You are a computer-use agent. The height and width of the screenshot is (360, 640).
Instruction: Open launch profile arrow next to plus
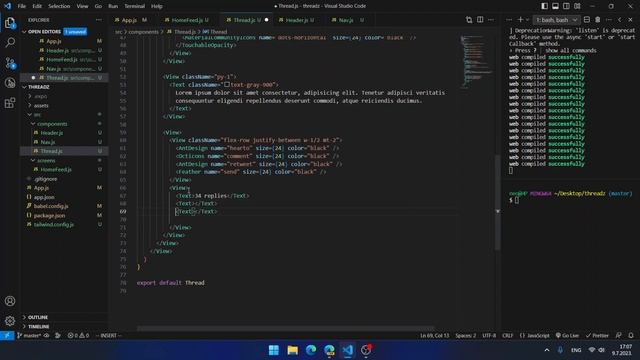pos(527,20)
